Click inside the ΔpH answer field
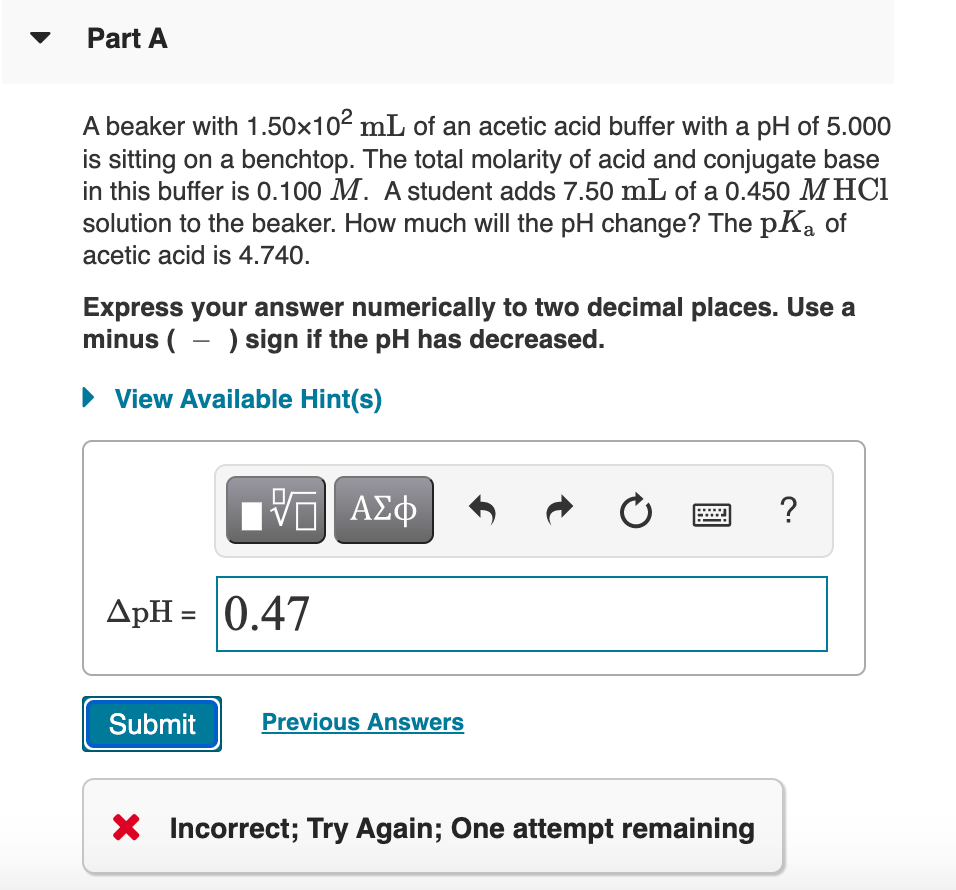Viewport: 956px width, 890px height. (x=520, y=613)
